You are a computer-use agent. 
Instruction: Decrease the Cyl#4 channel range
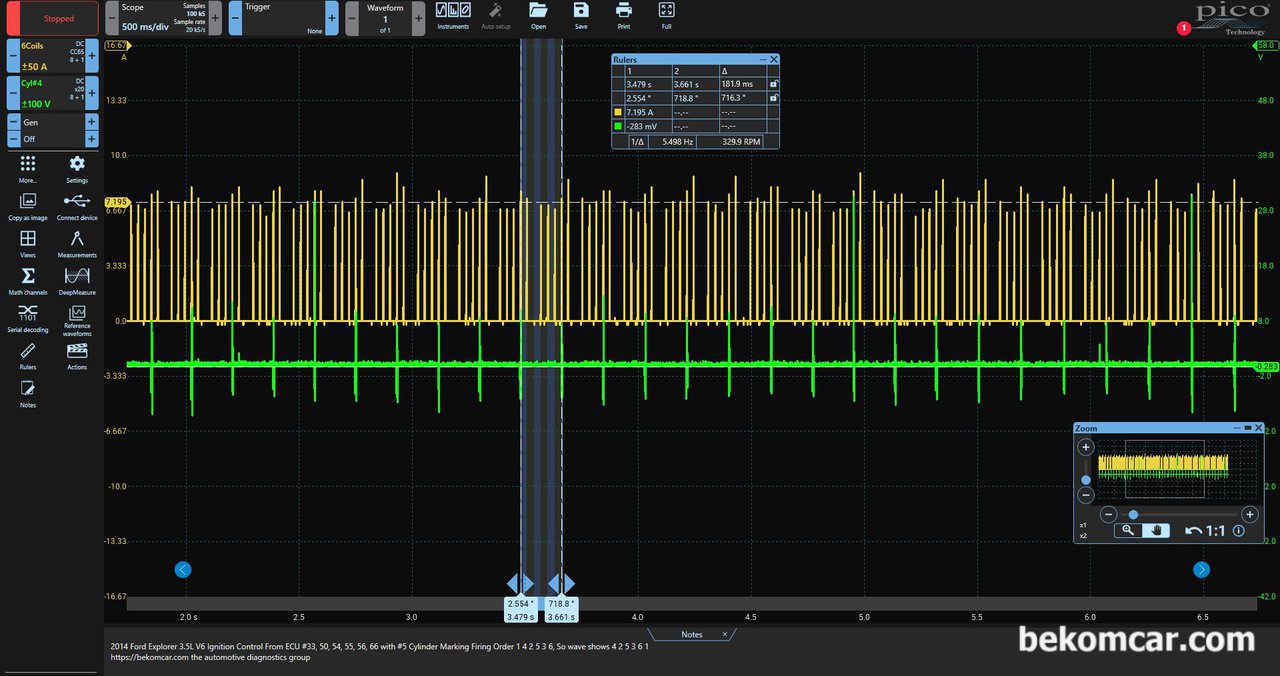coord(13,93)
